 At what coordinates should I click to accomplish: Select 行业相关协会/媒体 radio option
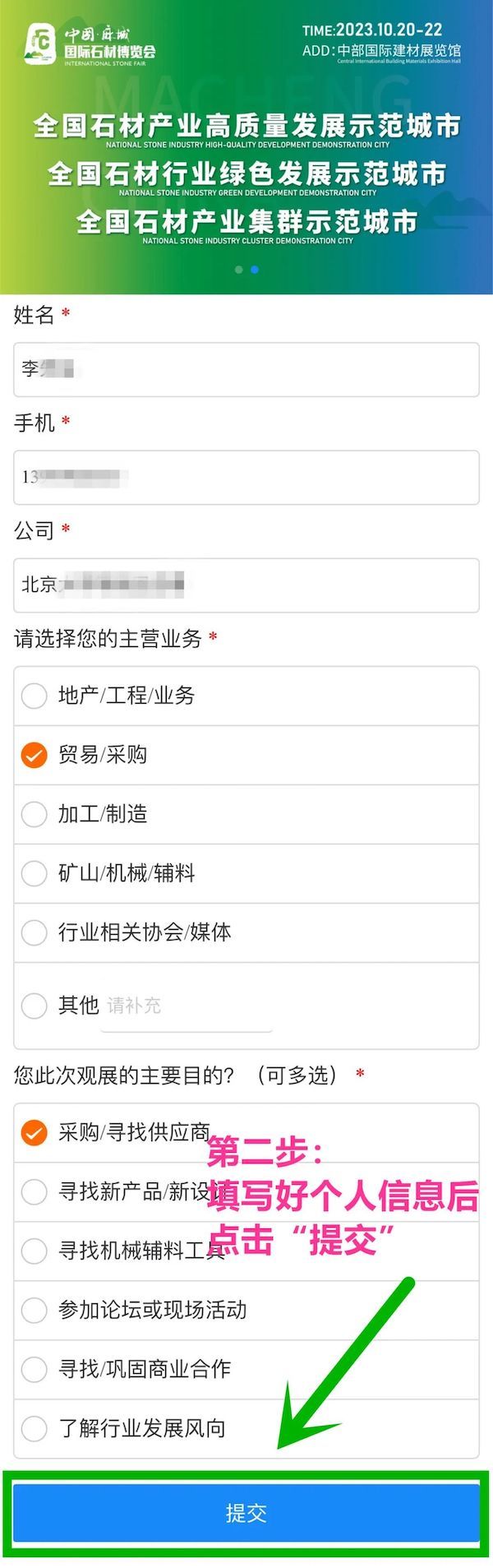point(34,932)
